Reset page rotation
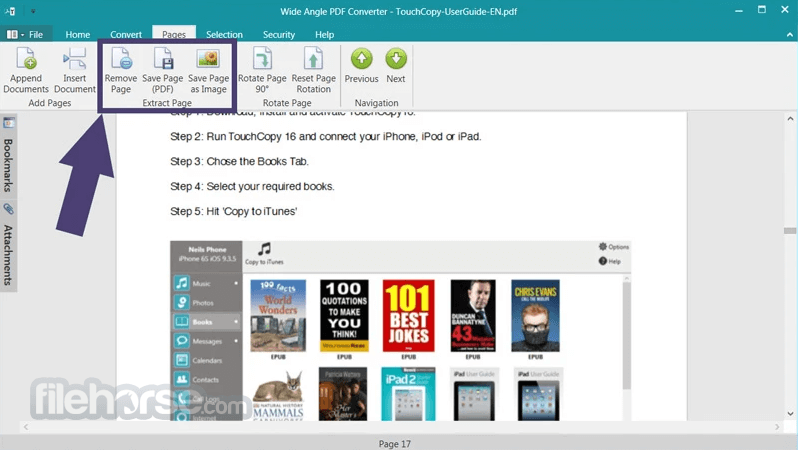The image size is (798, 450). coord(314,70)
